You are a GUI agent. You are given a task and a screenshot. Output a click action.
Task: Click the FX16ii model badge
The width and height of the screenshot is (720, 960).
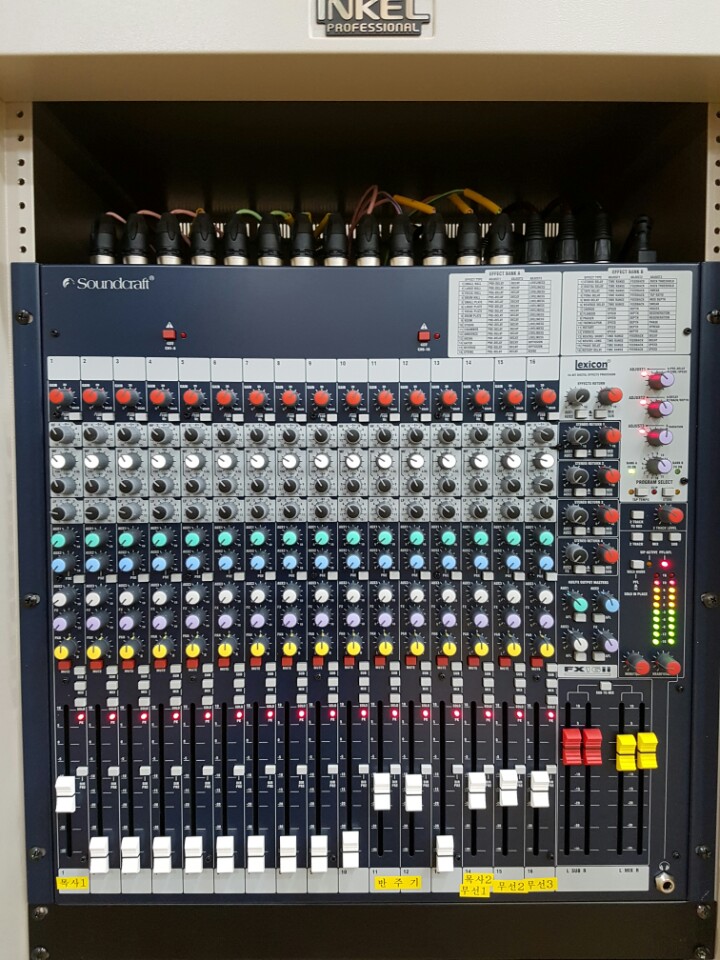587,670
